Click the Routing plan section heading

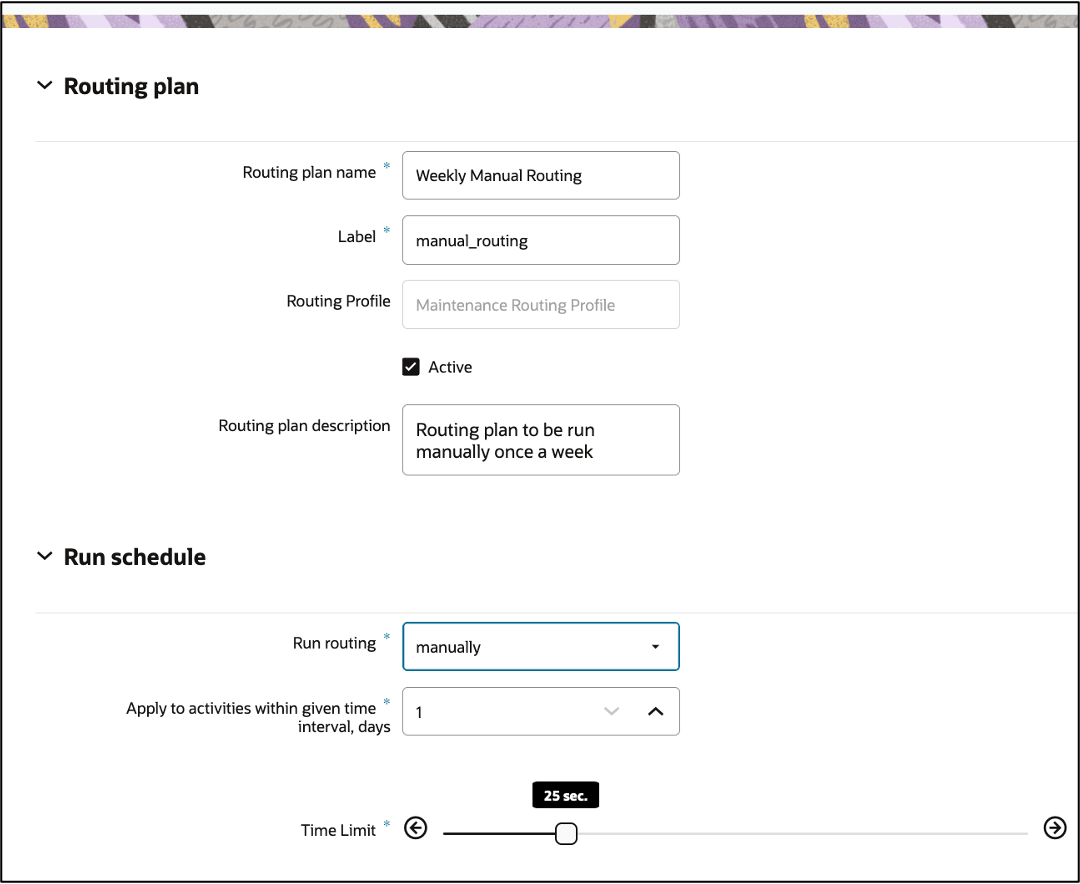[132, 86]
